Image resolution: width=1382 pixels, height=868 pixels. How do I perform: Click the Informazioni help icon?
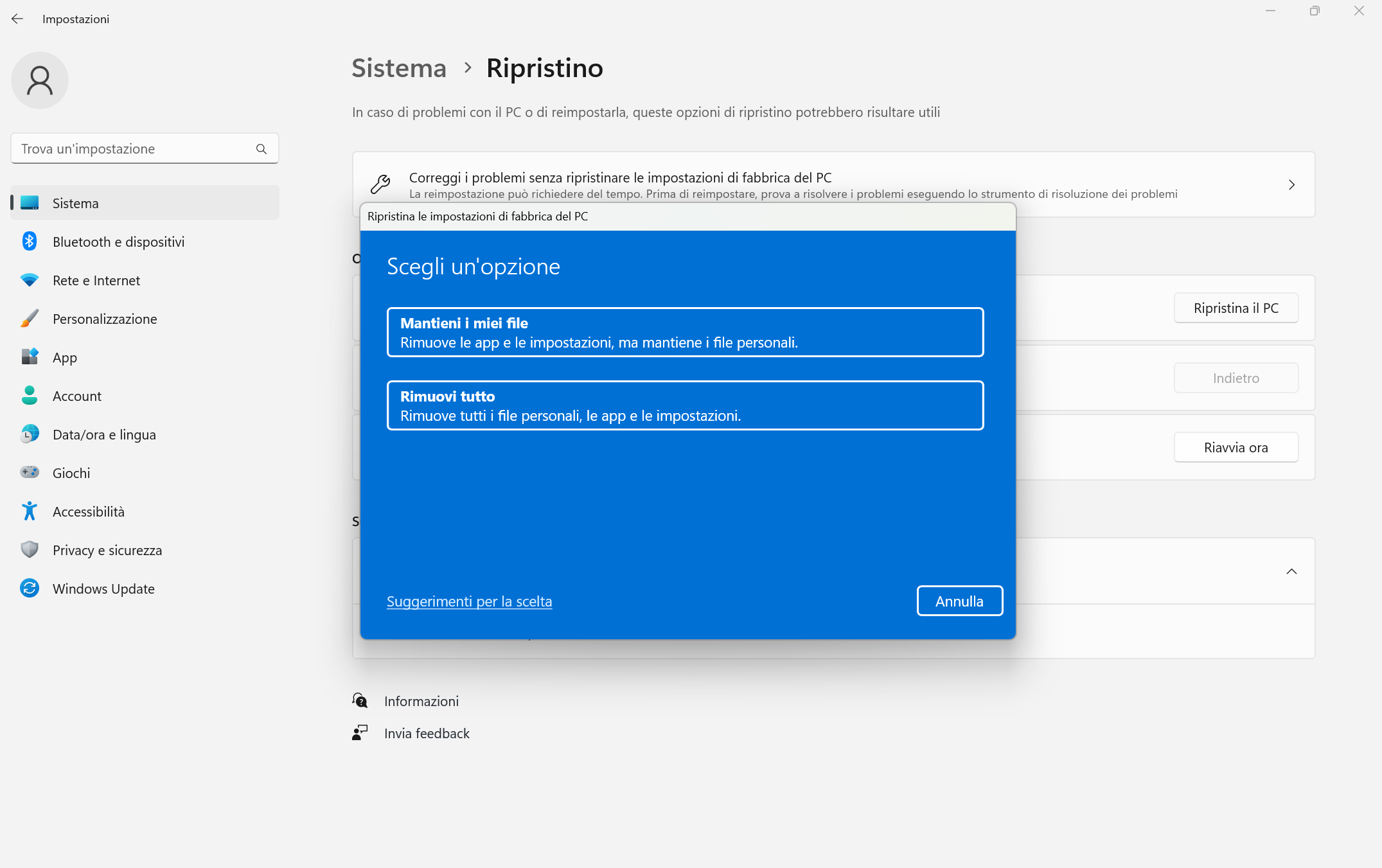[x=360, y=701]
